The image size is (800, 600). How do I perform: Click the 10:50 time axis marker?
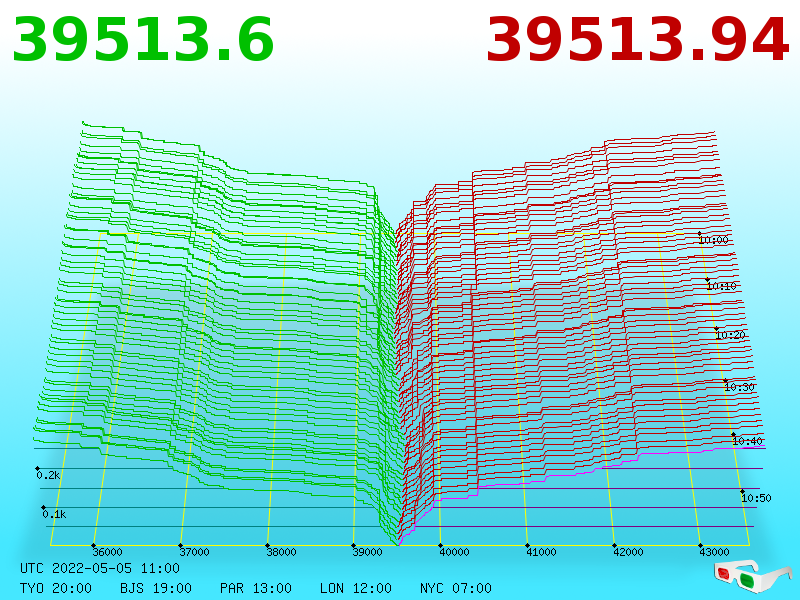tap(756, 498)
